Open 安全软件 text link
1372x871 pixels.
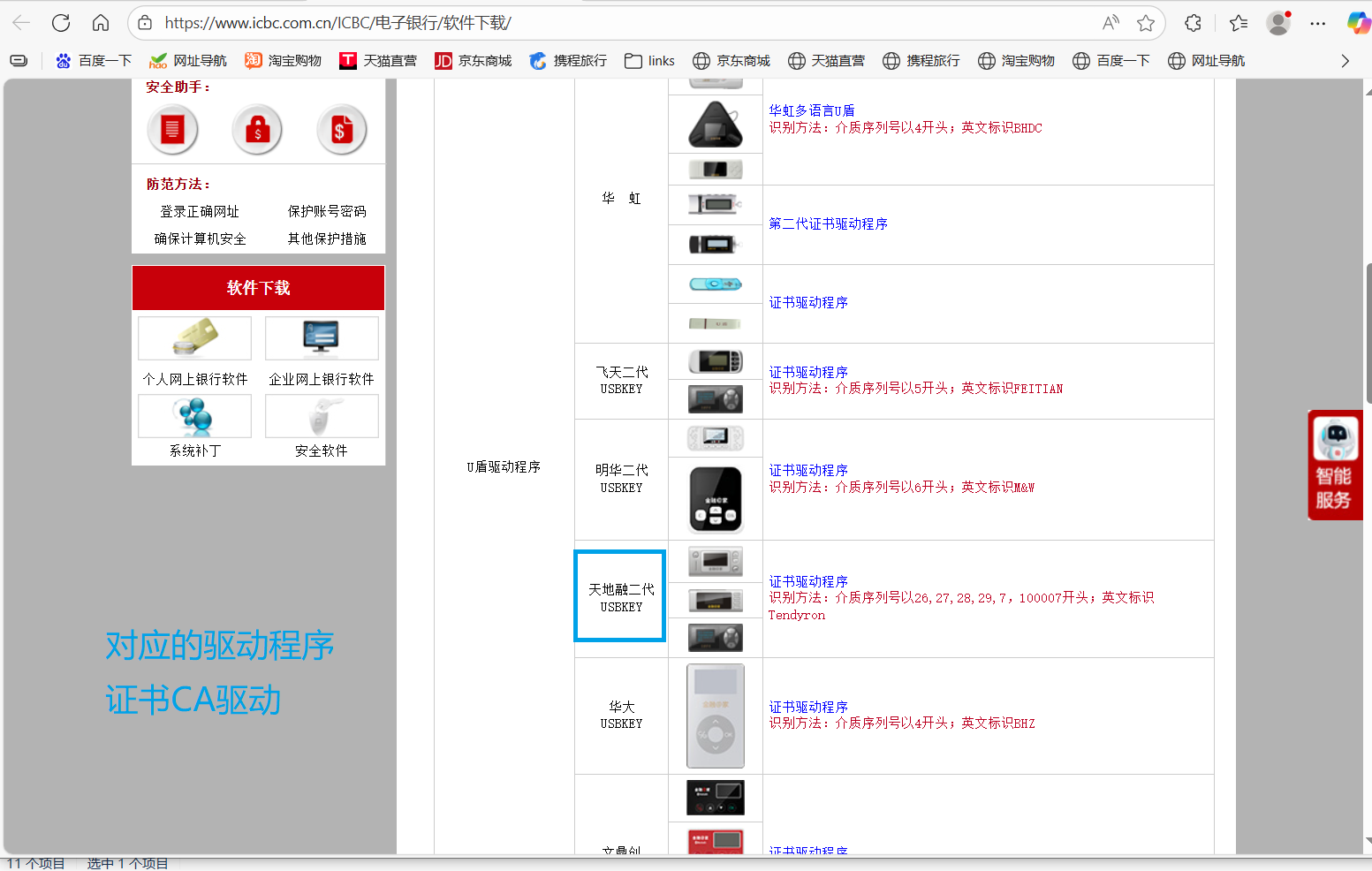[322, 451]
